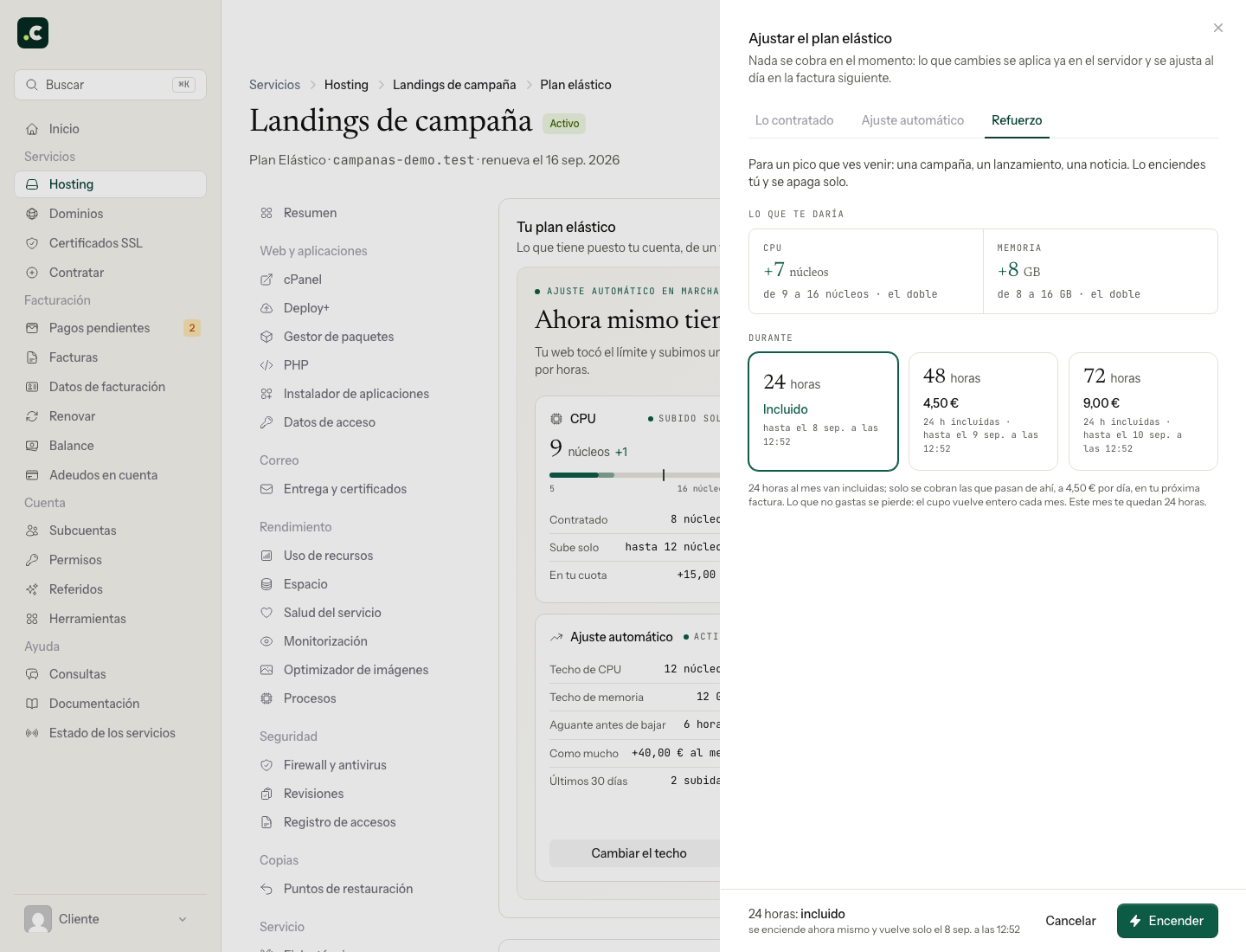Switch to the Ajuste automático tab

[x=913, y=120]
